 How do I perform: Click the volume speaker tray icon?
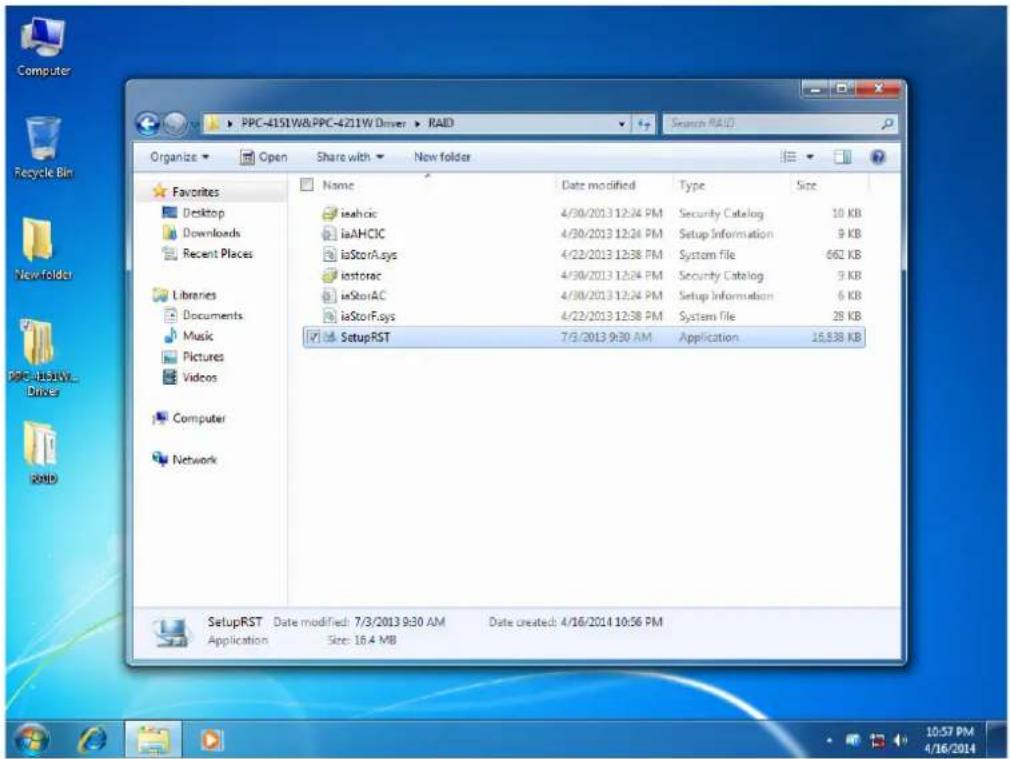pos(900,740)
